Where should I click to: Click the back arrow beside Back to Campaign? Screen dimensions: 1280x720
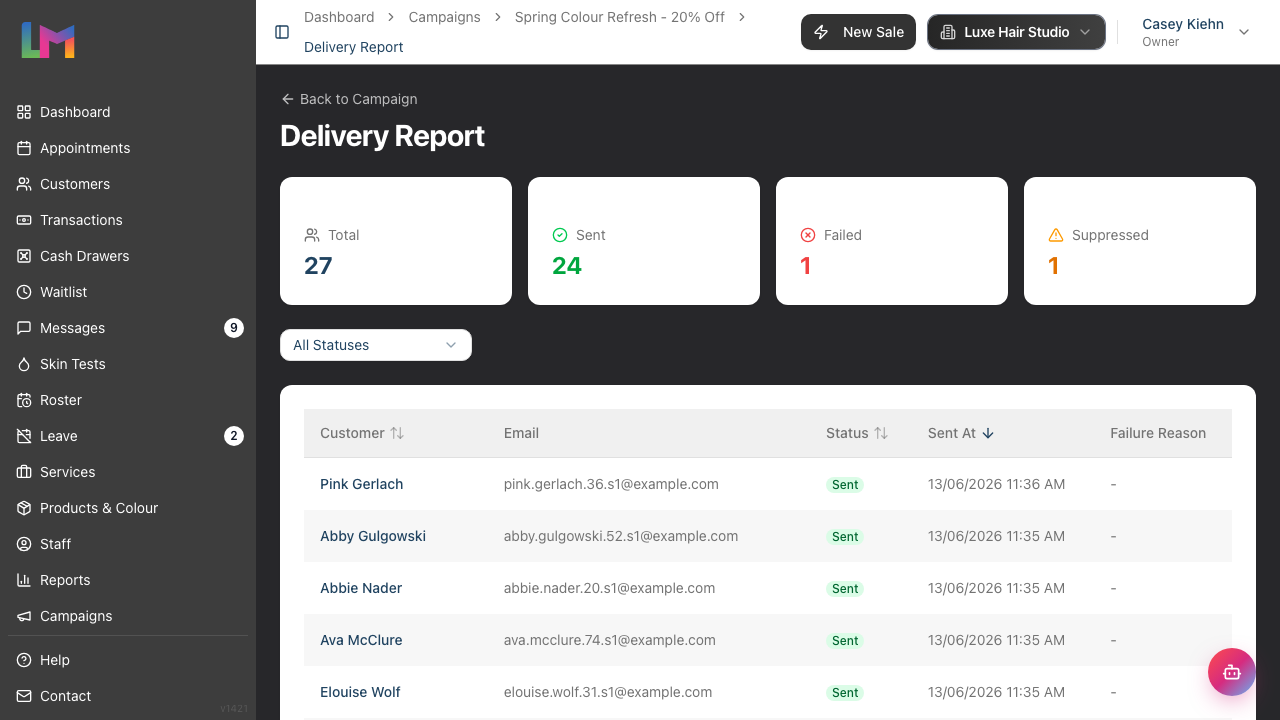click(x=288, y=99)
